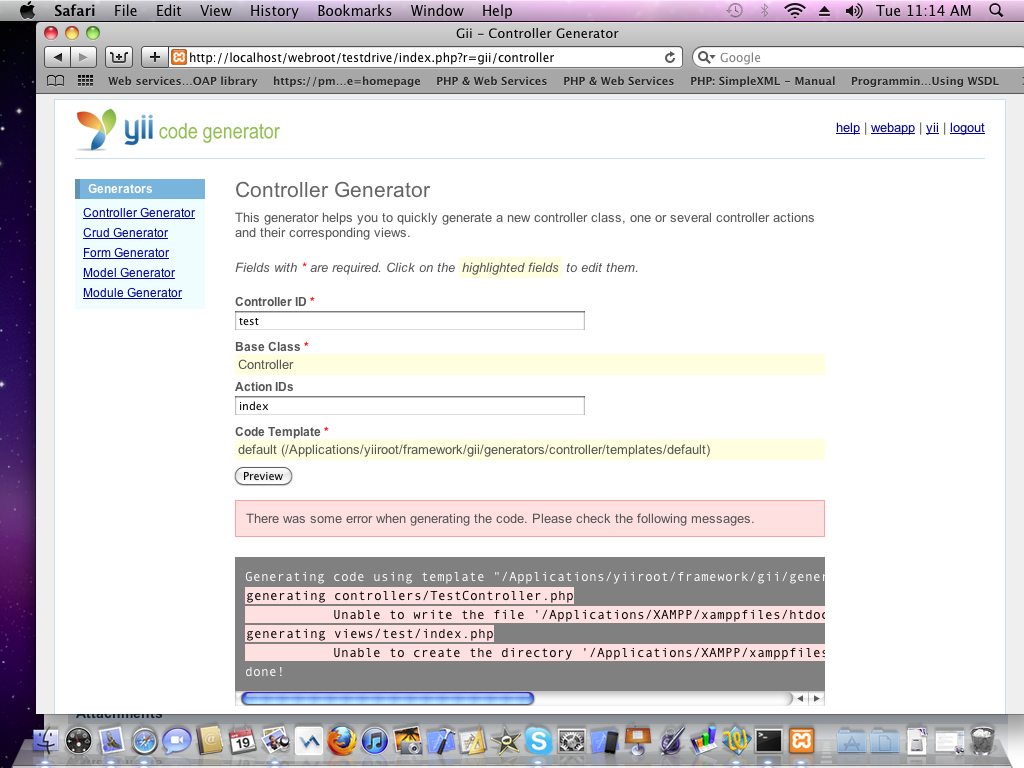The image size is (1024, 768).
Task: Open XAMPP from the dock
Action: point(801,741)
